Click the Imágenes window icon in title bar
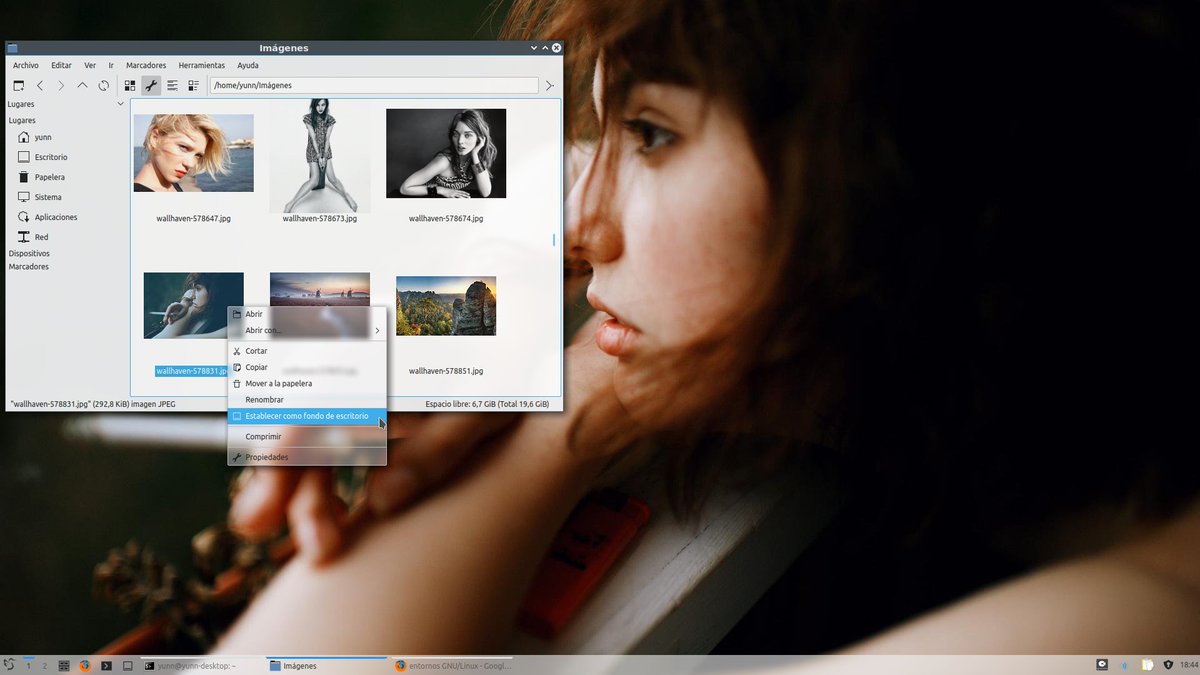 (13, 48)
